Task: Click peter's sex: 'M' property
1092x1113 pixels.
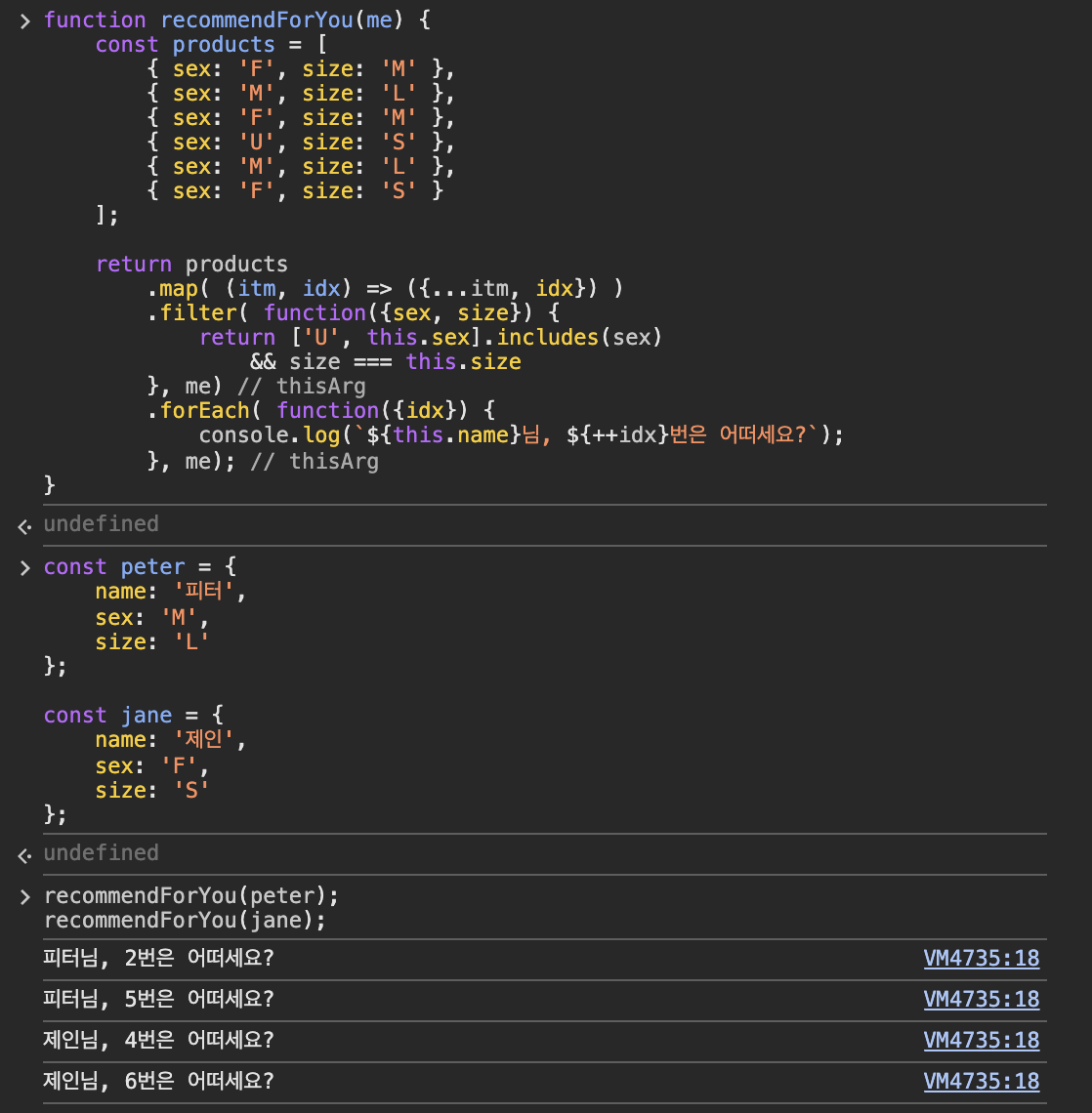Action: click(x=152, y=618)
